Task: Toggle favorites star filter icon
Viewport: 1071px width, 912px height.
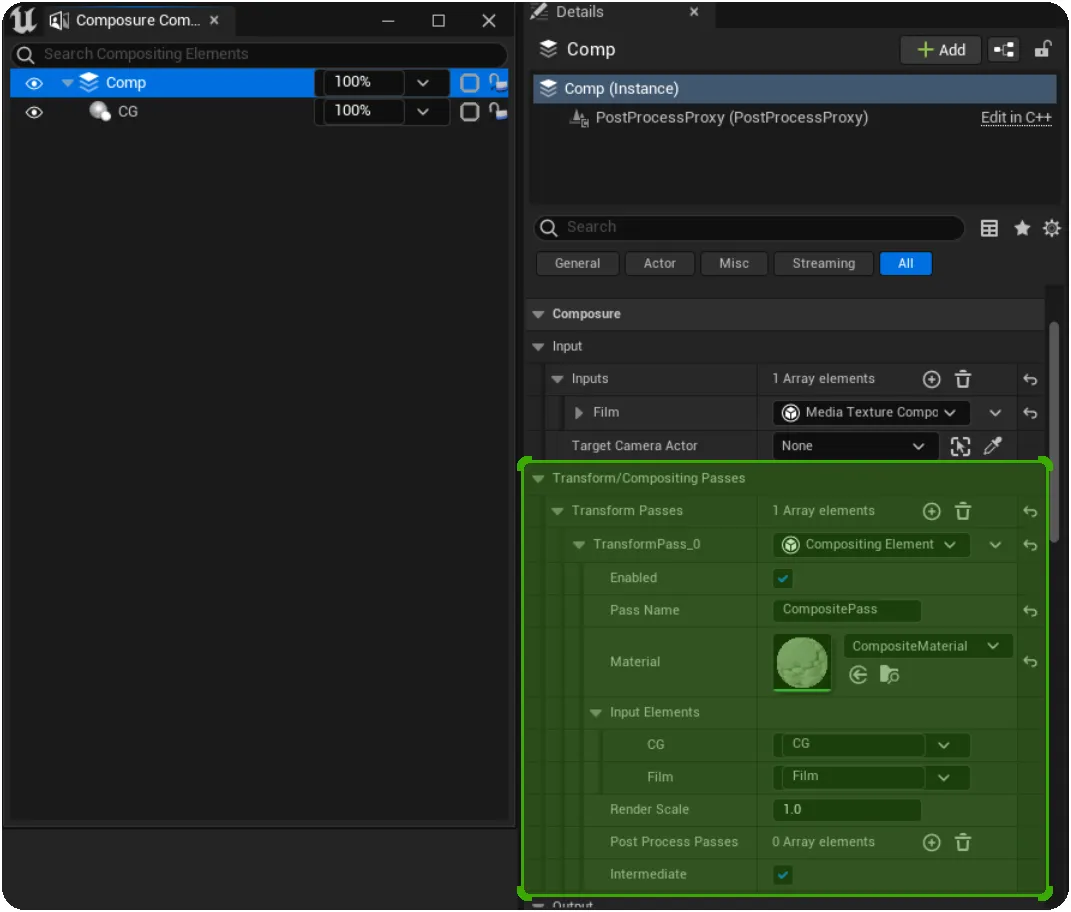Action: (x=1022, y=228)
